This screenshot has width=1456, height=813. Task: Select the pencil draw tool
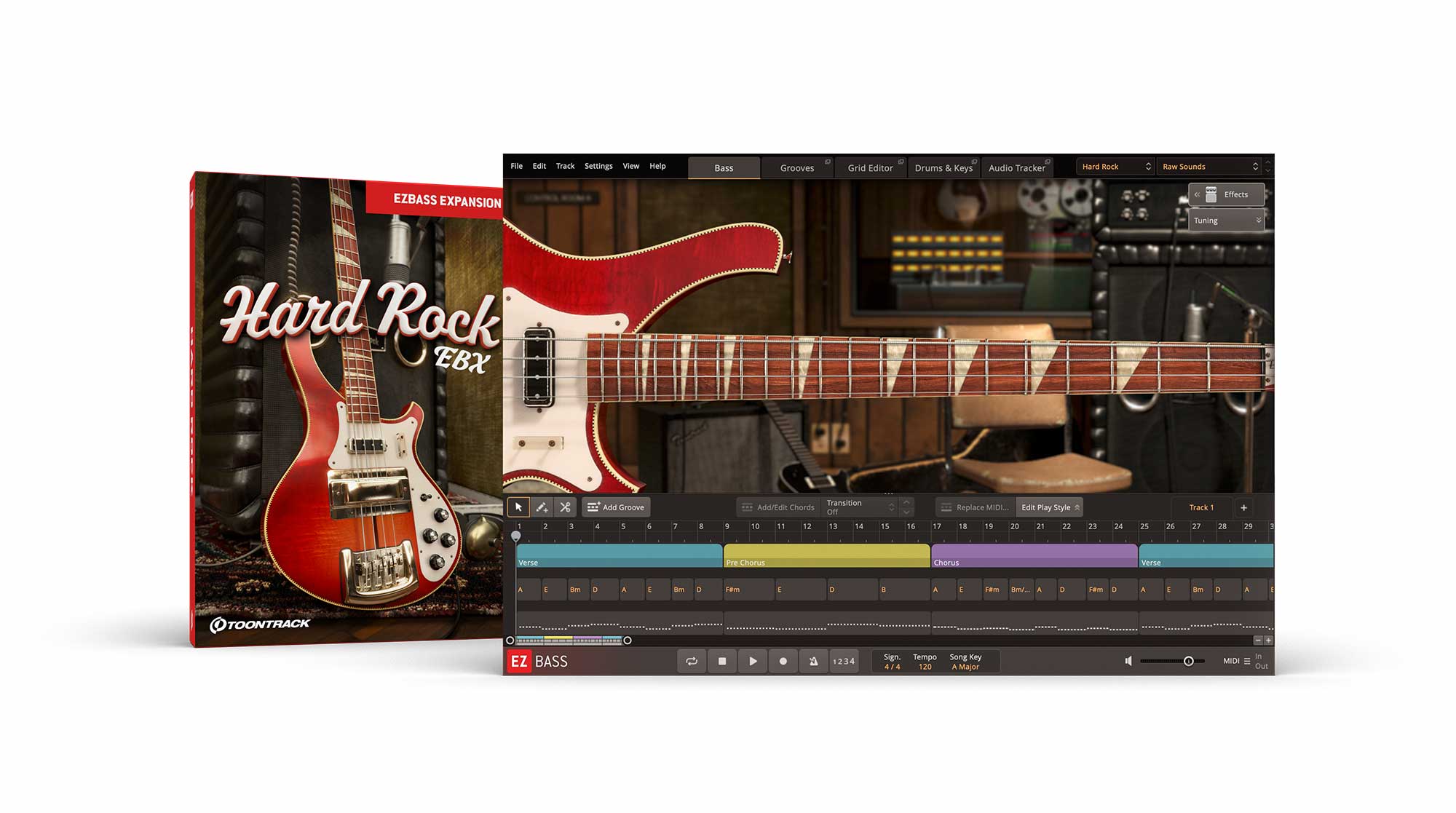click(x=542, y=507)
